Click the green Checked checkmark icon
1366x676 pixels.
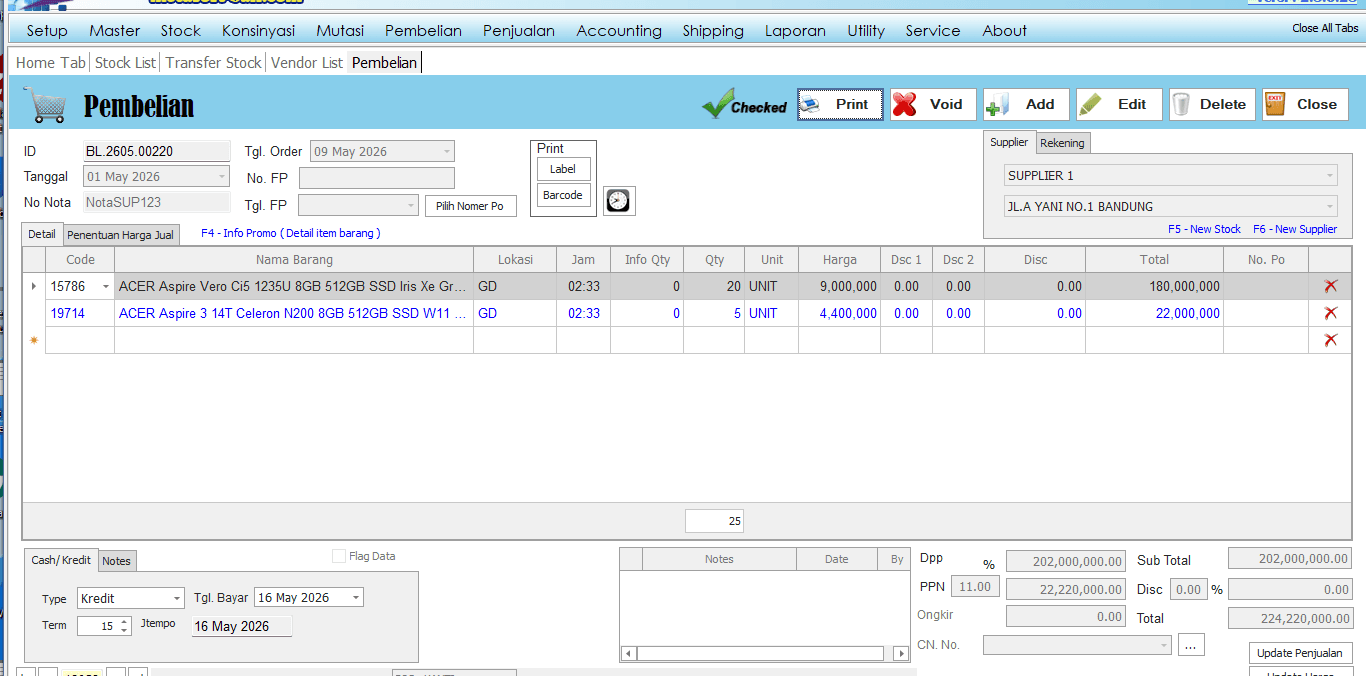click(718, 103)
